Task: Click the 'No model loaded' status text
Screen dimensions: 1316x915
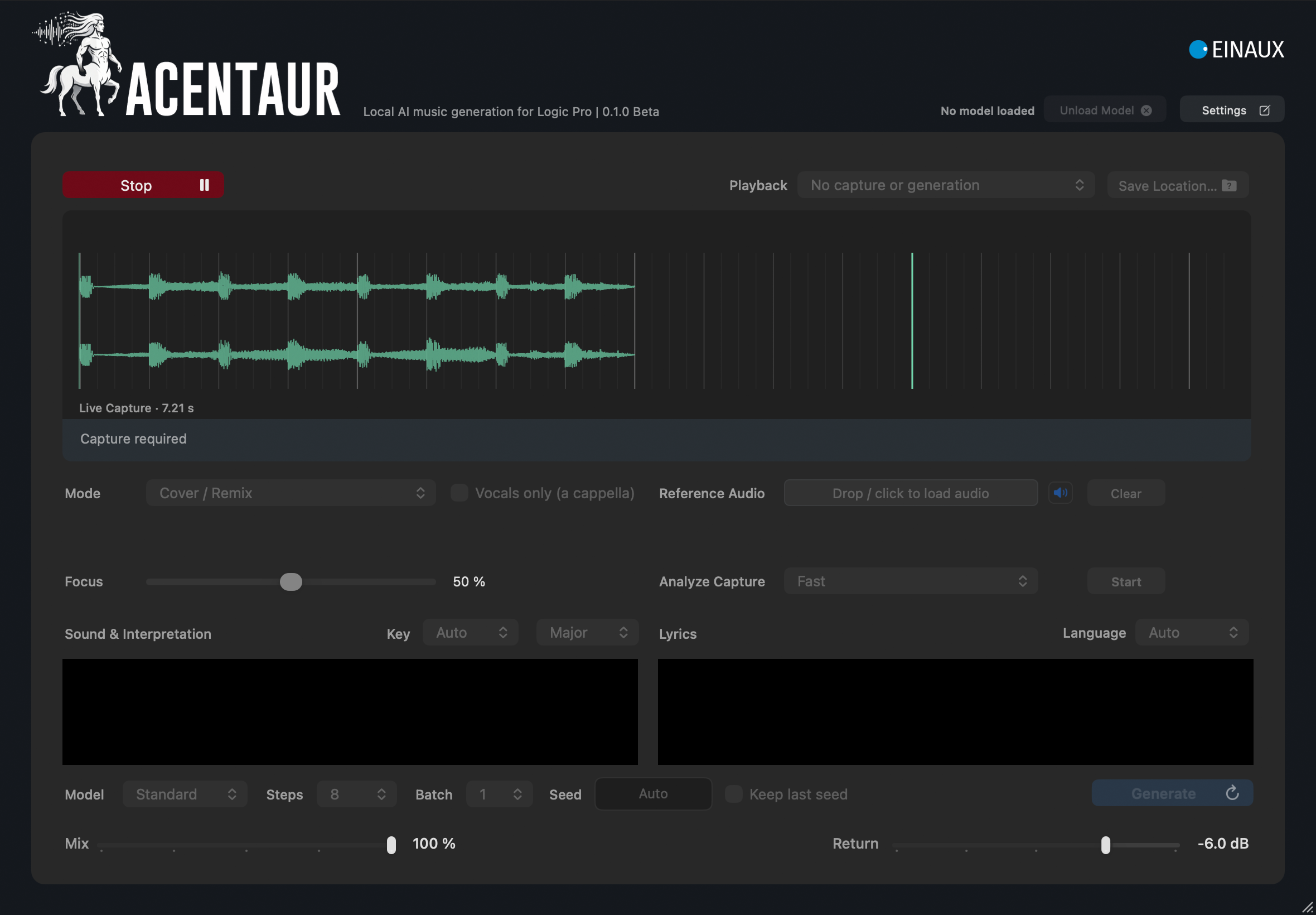Action: tap(988, 110)
